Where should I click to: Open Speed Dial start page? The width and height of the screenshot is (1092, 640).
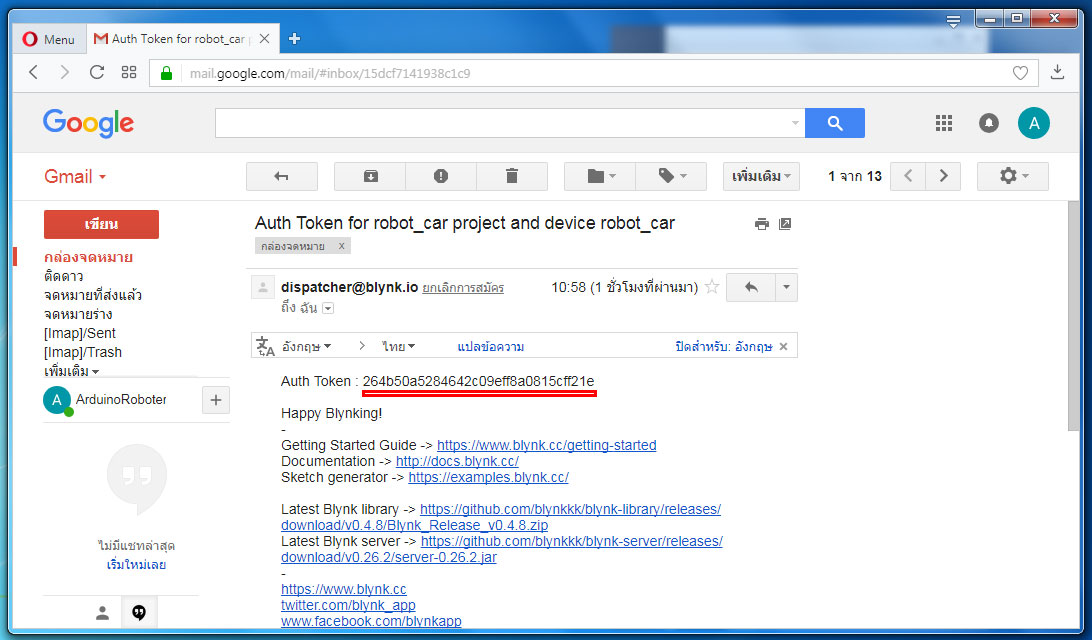click(129, 72)
